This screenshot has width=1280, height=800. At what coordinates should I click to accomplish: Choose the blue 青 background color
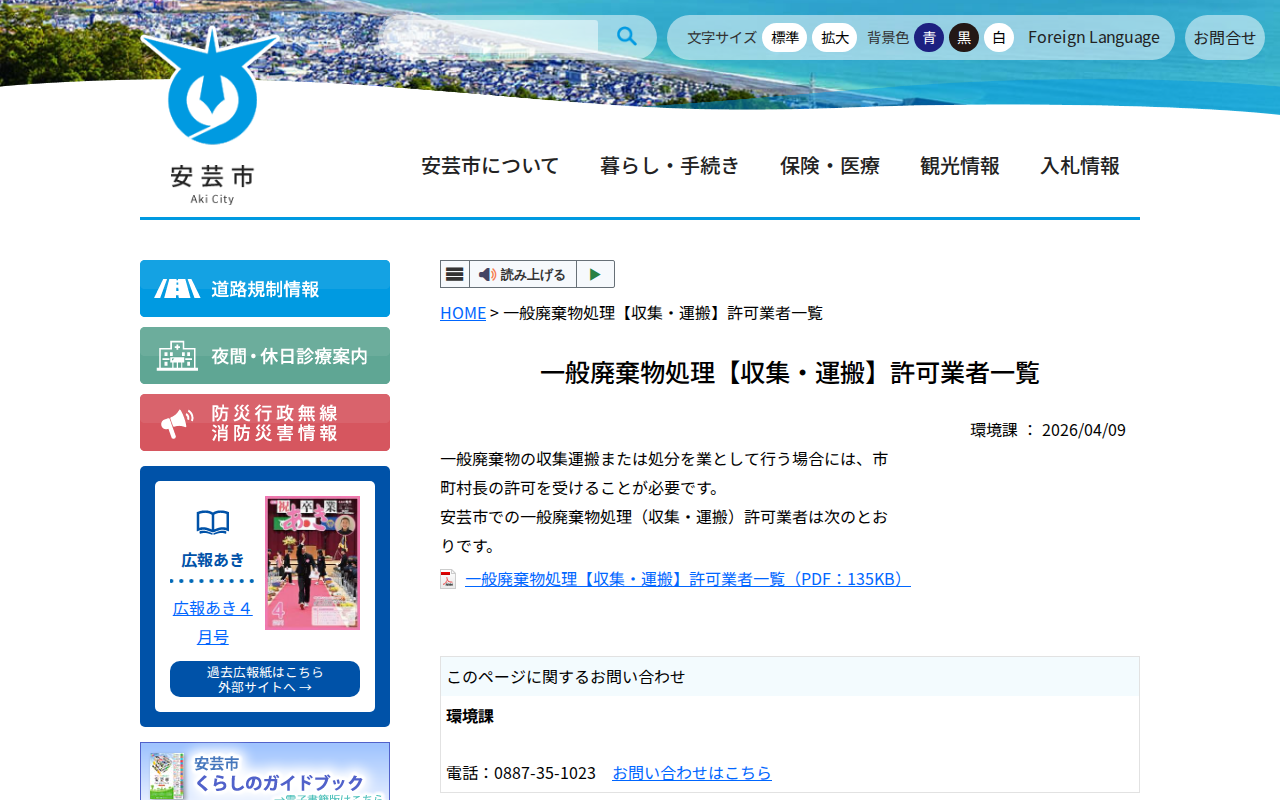(x=929, y=38)
